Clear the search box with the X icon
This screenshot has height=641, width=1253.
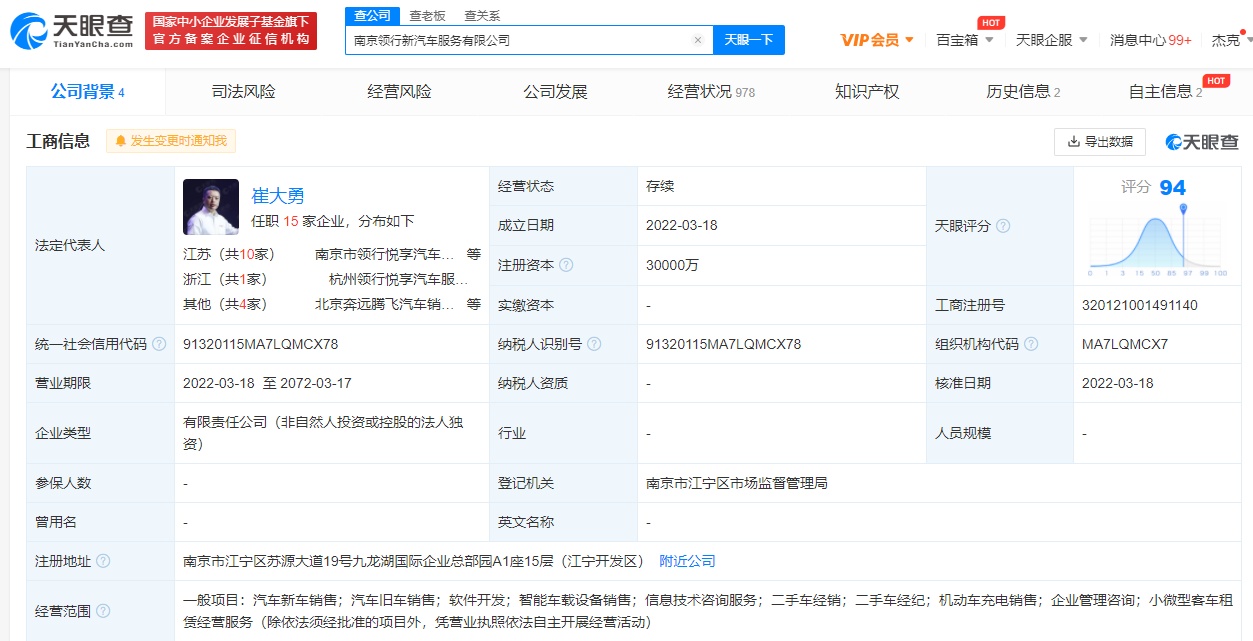click(x=698, y=40)
